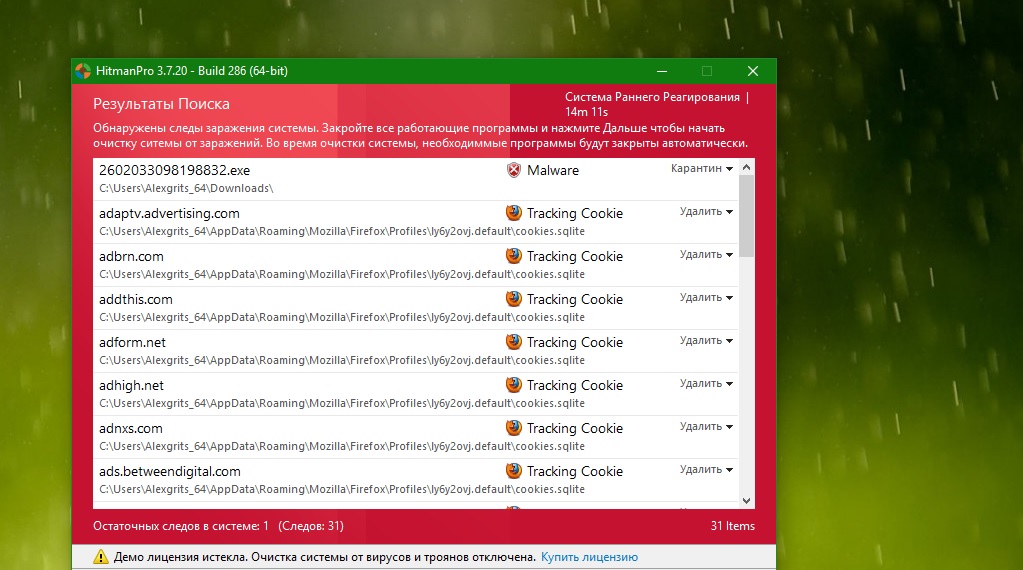Screen dimensions: 1023x570
Task: Select the adform.net entry name
Action: point(132,342)
